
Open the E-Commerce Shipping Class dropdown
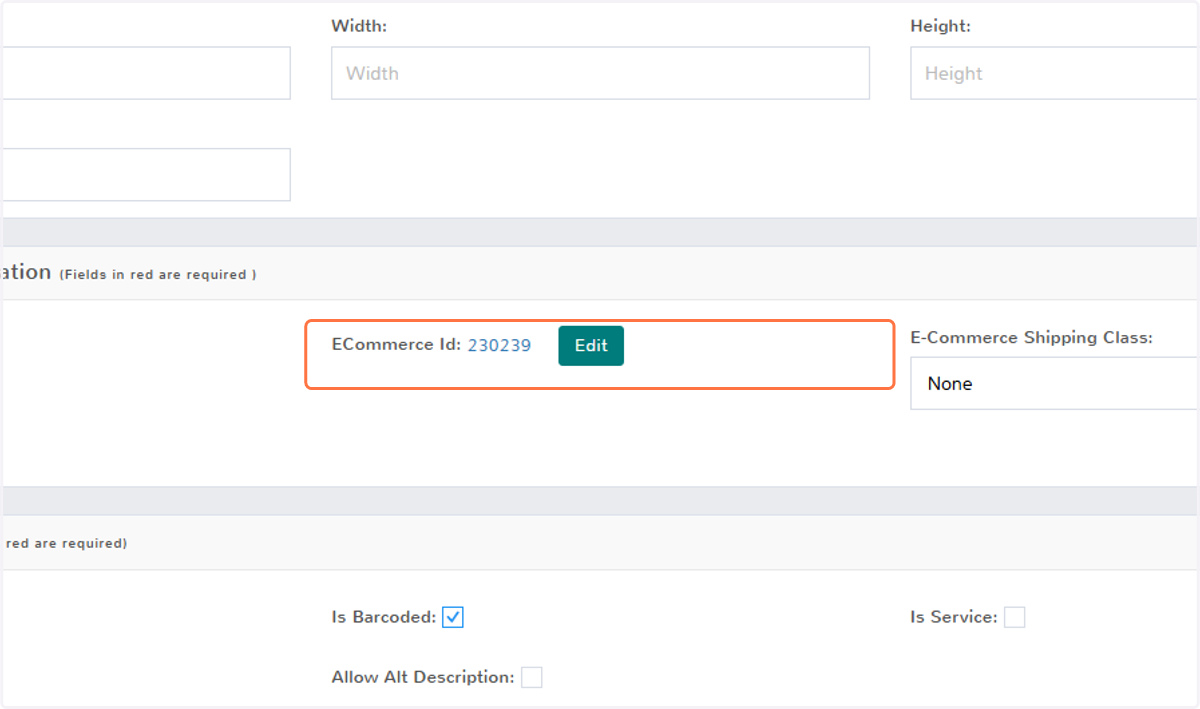[x=1054, y=383]
